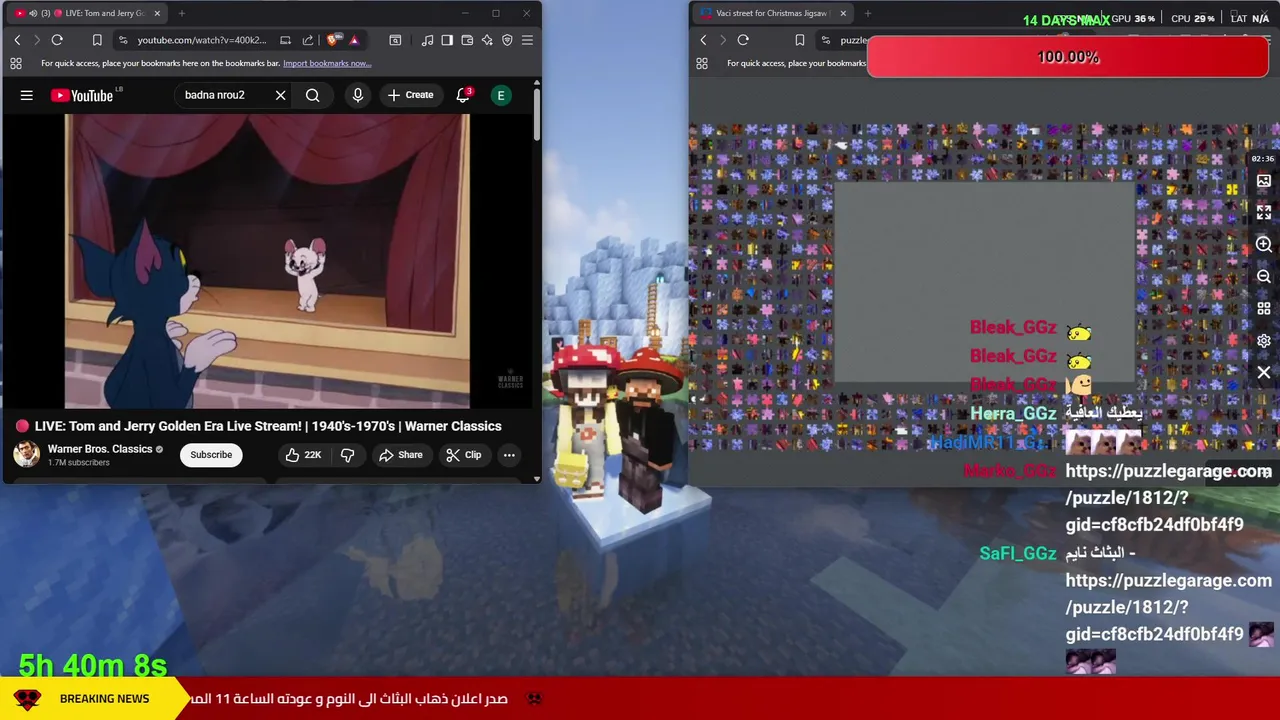Bookmark the puzzle page
Viewport: 1280px width, 720px height.
pyautogui.click(x=799, y=40)
